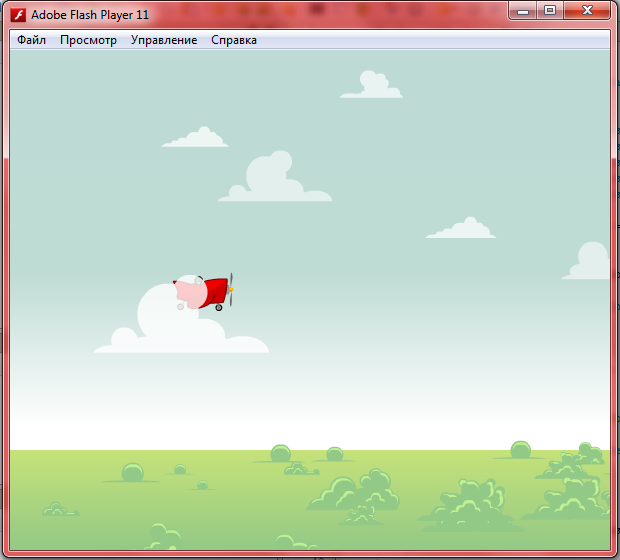Open the Справка menu

234,40
